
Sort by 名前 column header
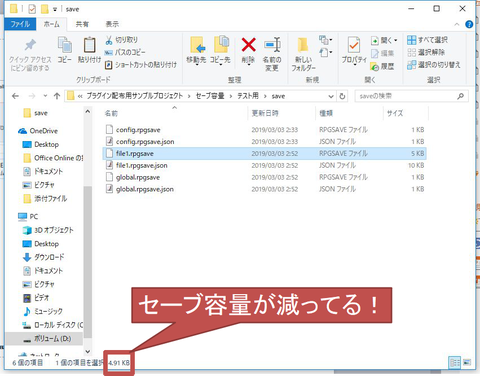(111, 113)
